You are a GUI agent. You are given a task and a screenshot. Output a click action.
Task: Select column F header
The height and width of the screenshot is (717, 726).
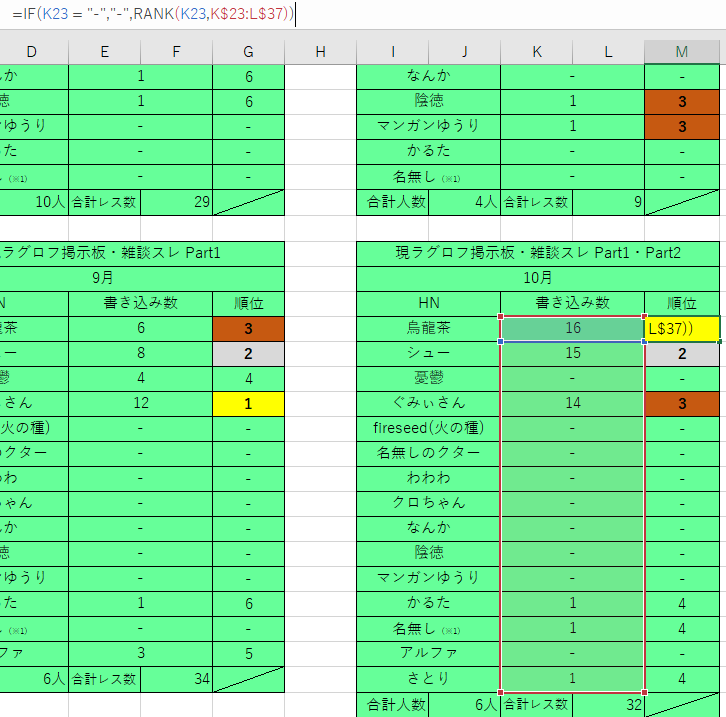click(176, 51)
